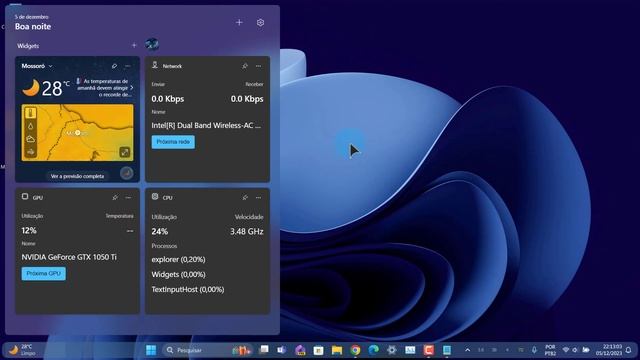Launch Microsoft Teams from taskbar

click(x=282, y=350)
